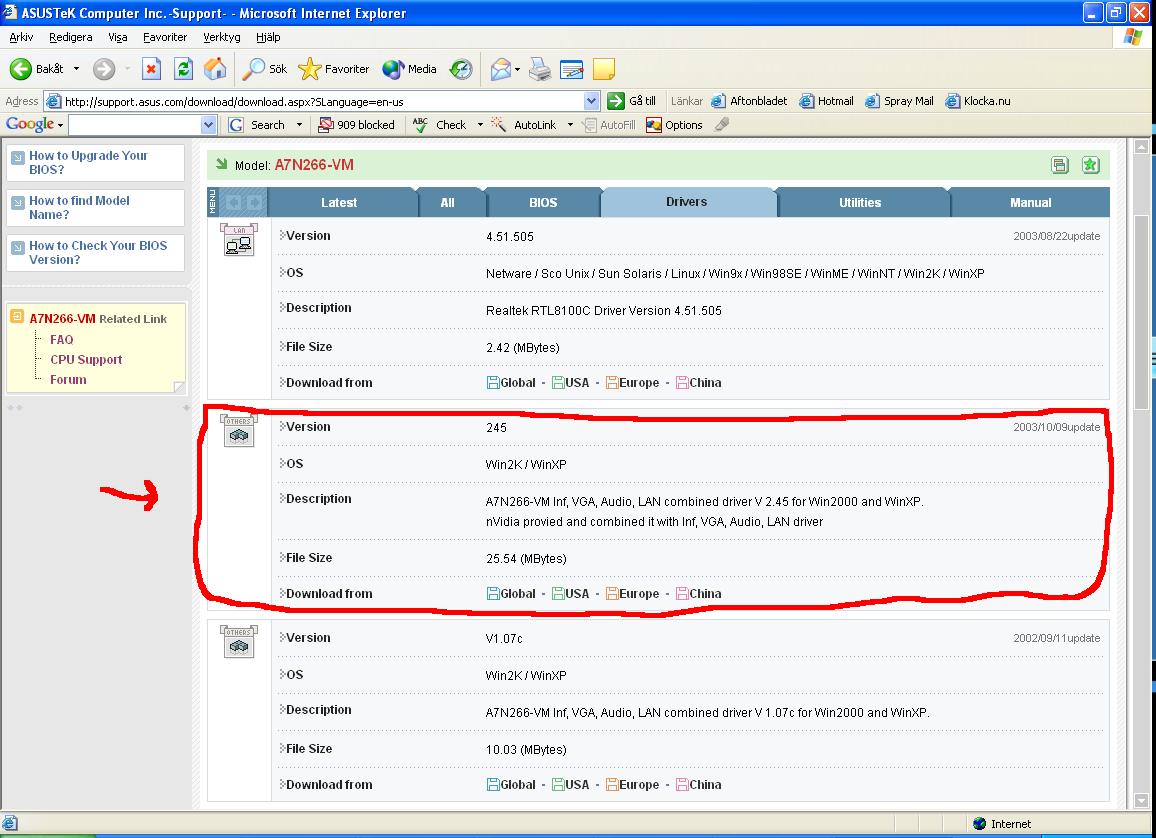
Task: Expand the address bar dropdown
Action: coord(591,101)
